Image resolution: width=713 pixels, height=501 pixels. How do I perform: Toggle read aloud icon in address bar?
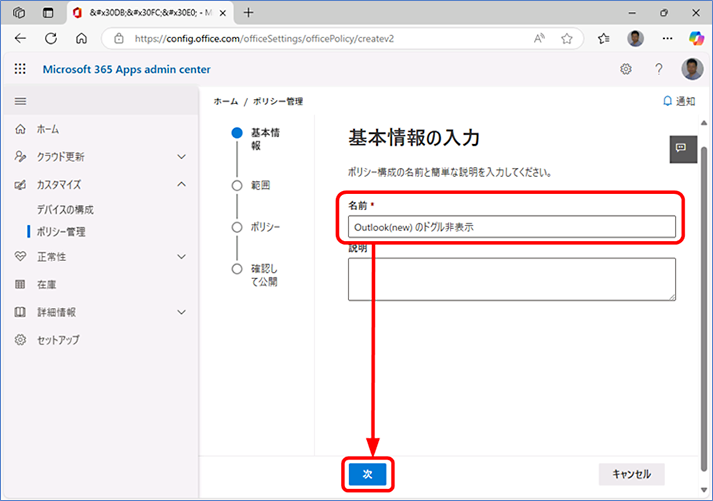539,39
